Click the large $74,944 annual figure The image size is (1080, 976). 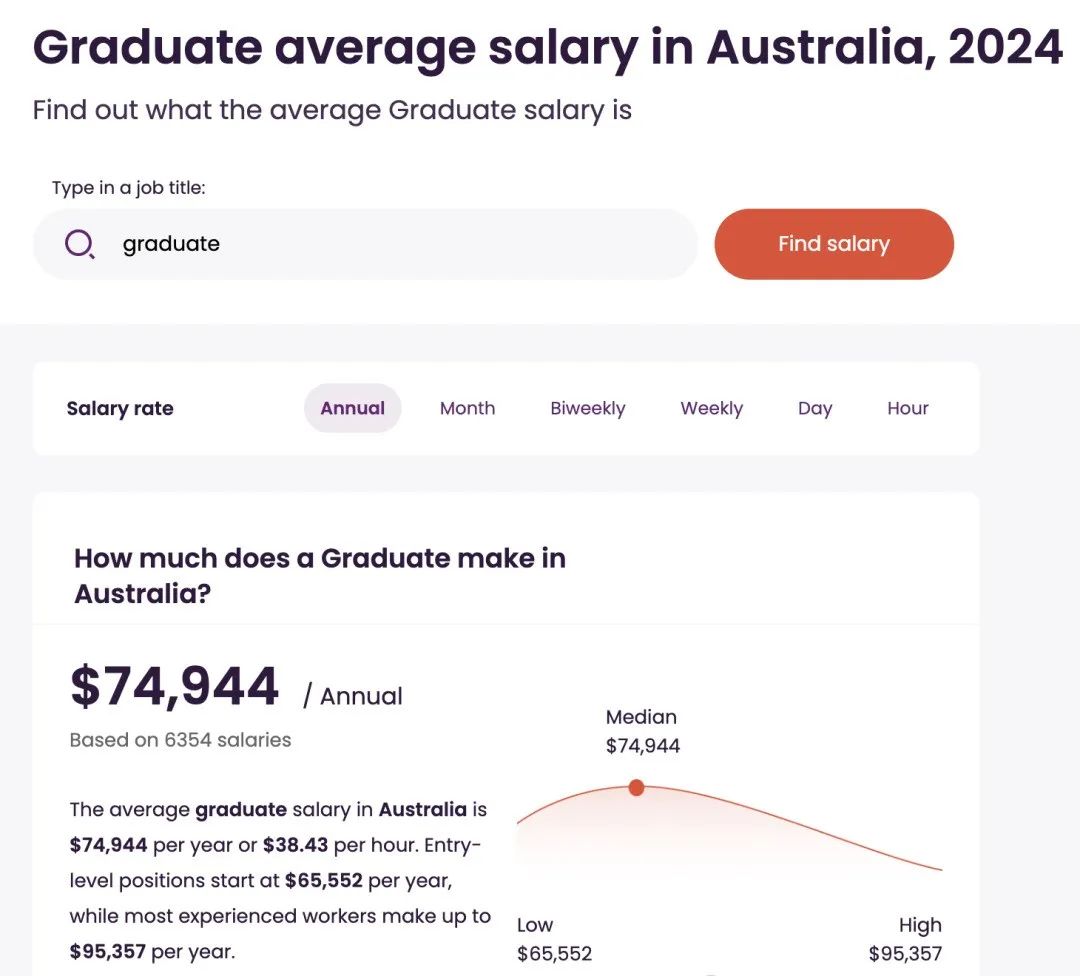(x=174, y=688)
